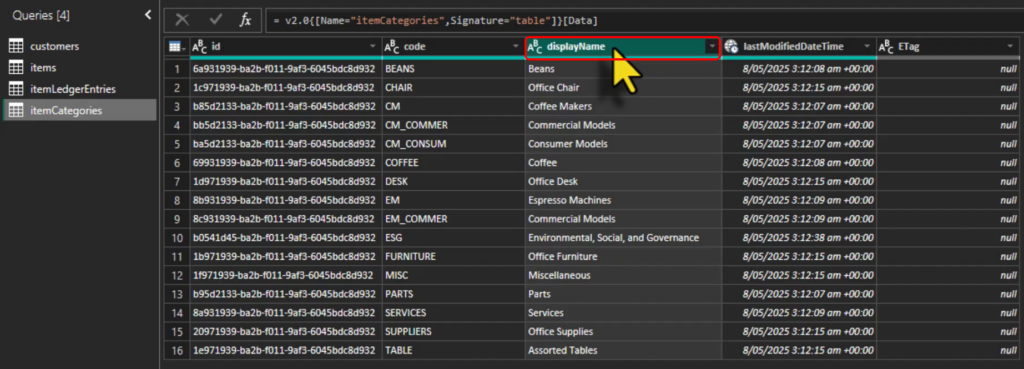This screenshot has width=1024, height=369.
Task: Click the cancel X icon in formula bar
Action: [182, 20]
